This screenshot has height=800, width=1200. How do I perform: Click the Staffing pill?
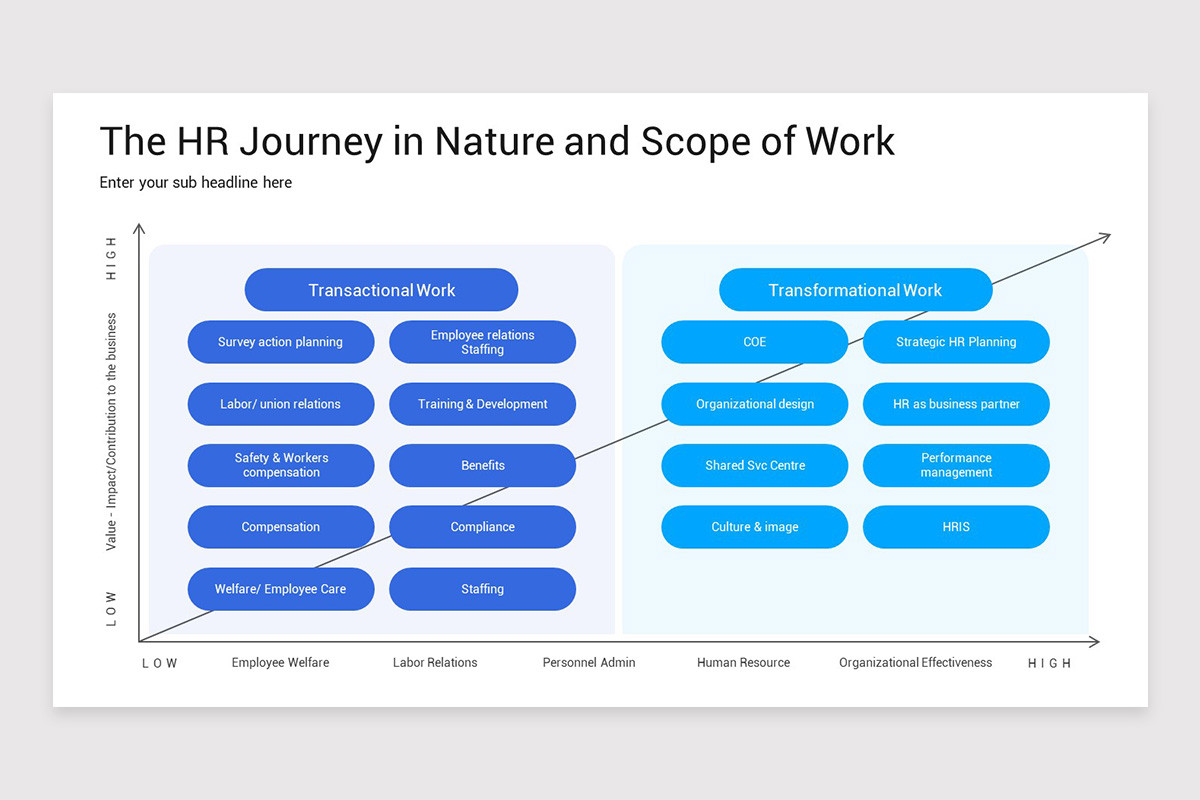[482, 589]
